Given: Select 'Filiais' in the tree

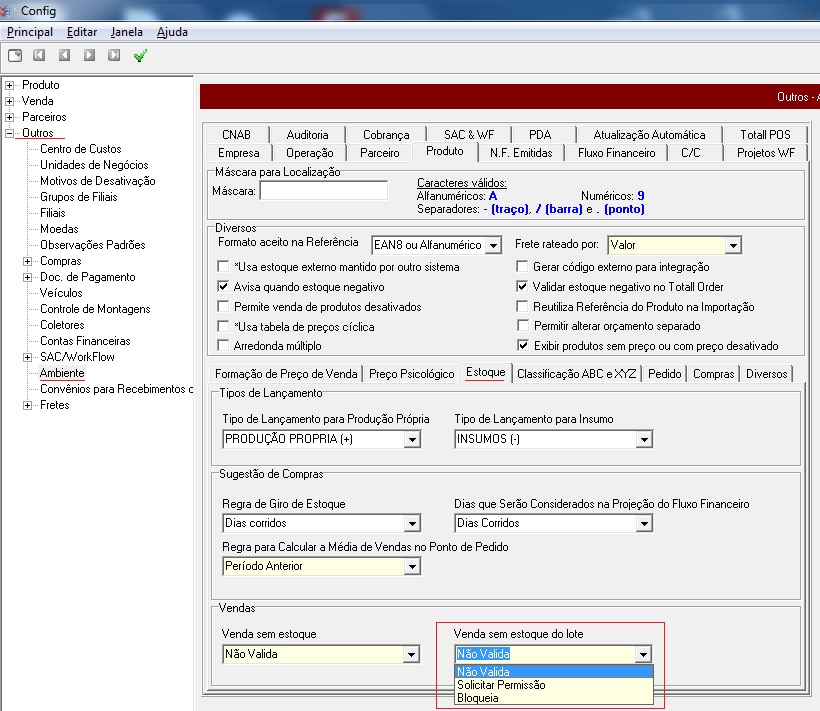Looking at the screenshot, I should (53, 213).
